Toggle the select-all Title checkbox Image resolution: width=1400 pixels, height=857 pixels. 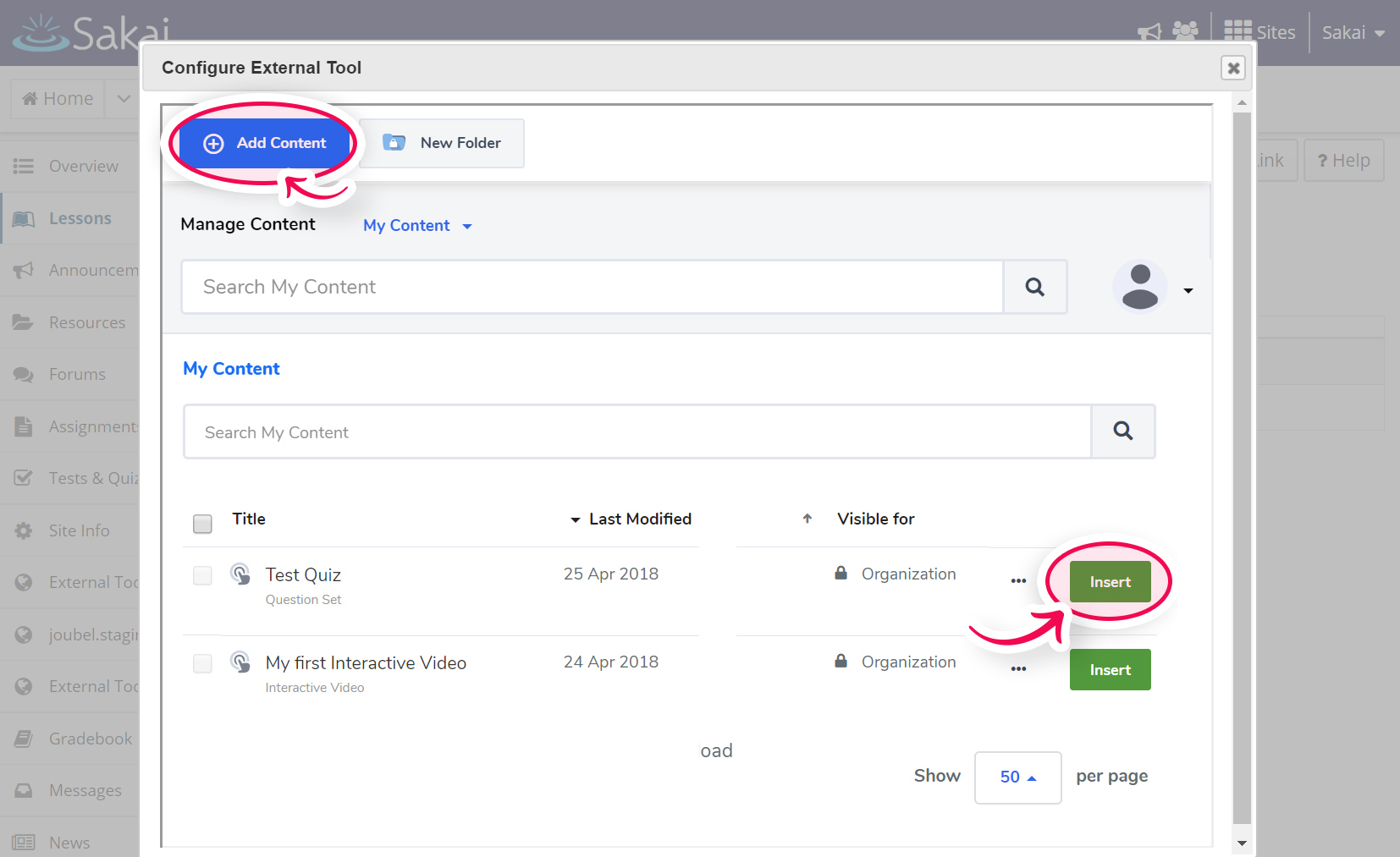(202, 524)
